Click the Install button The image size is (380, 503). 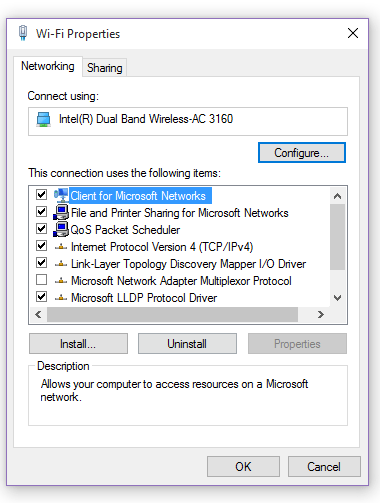point(78,344)
